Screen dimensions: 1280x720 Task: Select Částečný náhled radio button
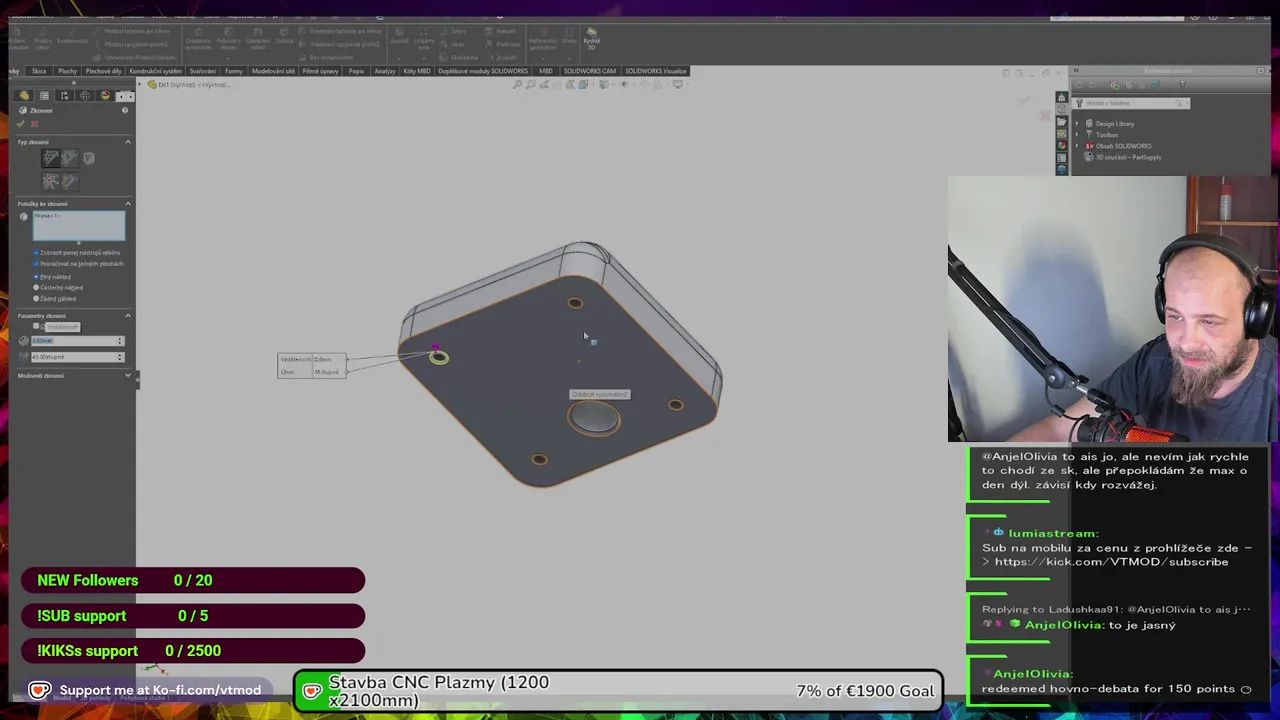point(36,288)
